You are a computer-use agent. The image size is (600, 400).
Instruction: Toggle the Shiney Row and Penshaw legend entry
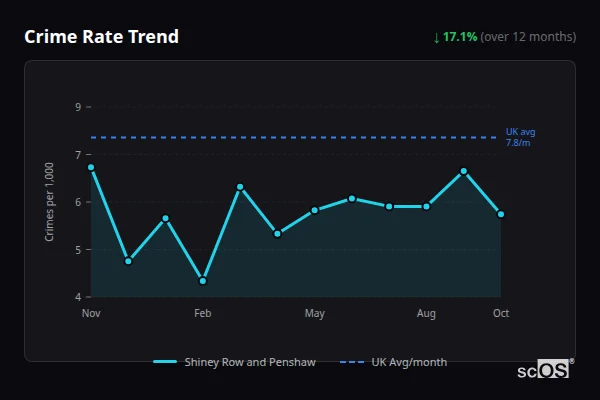coord(235,362)
